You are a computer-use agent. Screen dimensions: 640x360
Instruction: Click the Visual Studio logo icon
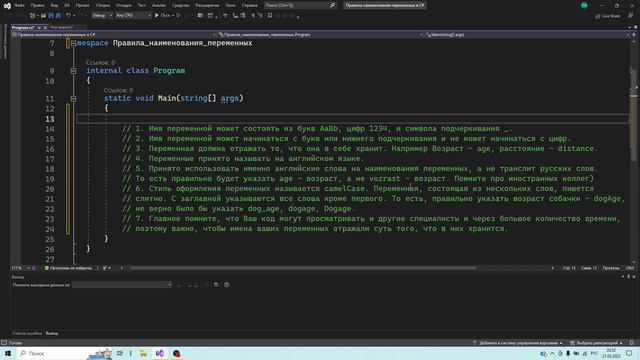(x=7, y=6)
